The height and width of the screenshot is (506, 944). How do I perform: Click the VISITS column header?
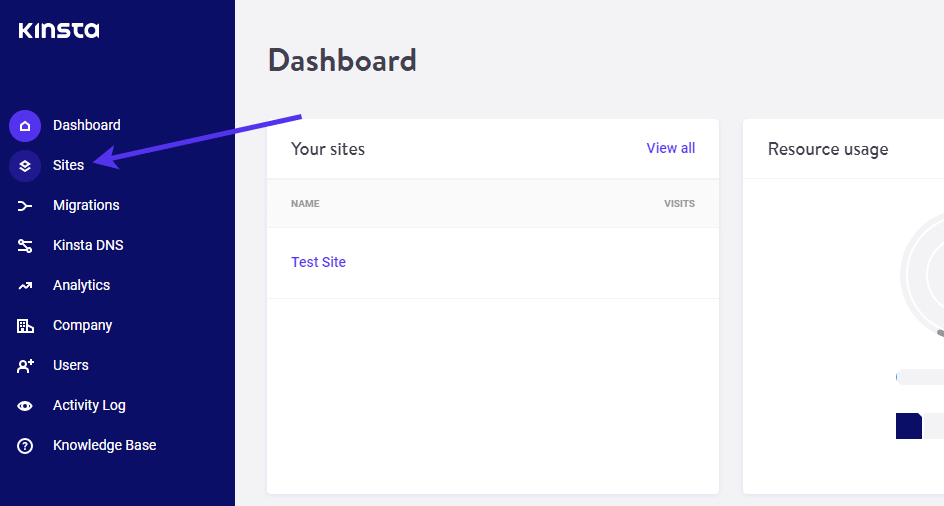[679, 204]
